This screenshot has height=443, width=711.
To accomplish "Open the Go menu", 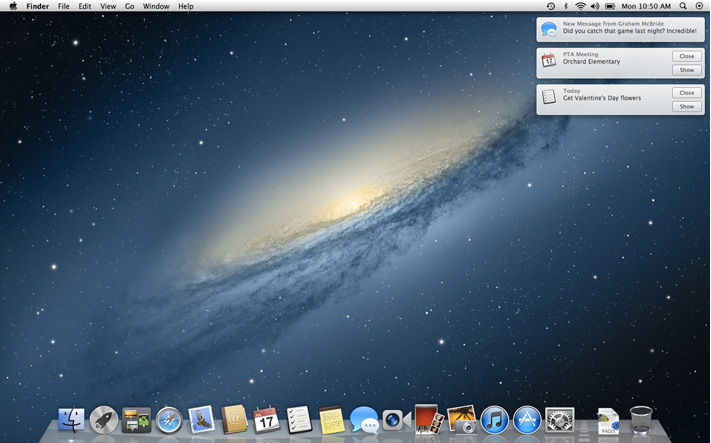I will pyautogui.click(x=129, y=6).
